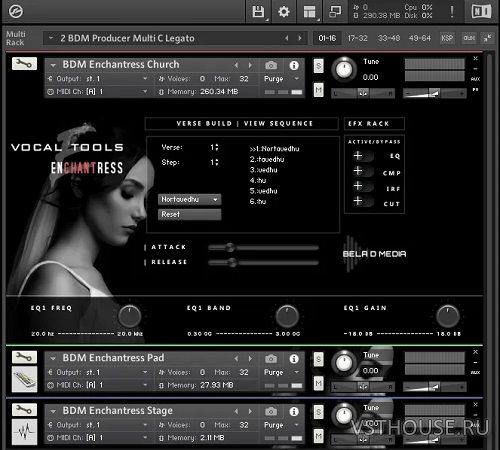Switch to rack page 49-64
The width and height of the screenshot is (500, 450).
coord(420,38)
